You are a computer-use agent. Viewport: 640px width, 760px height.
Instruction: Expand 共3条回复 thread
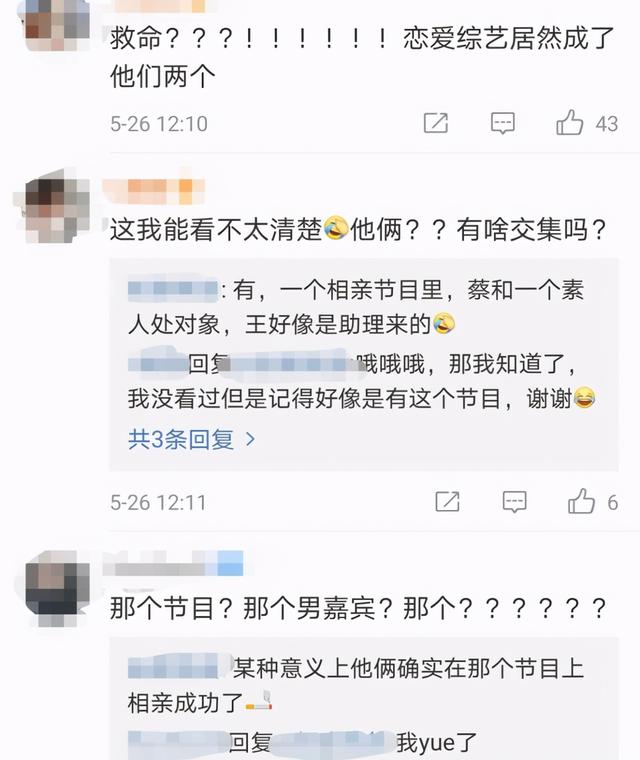pyautogui.click(x=192, y=440)
